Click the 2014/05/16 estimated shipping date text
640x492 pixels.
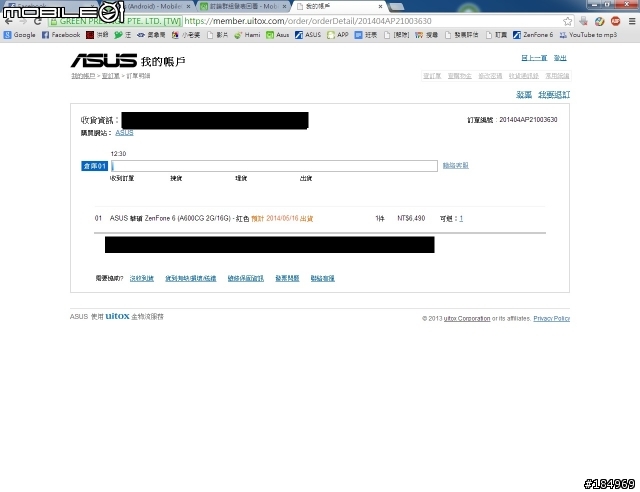pos(282,219)
